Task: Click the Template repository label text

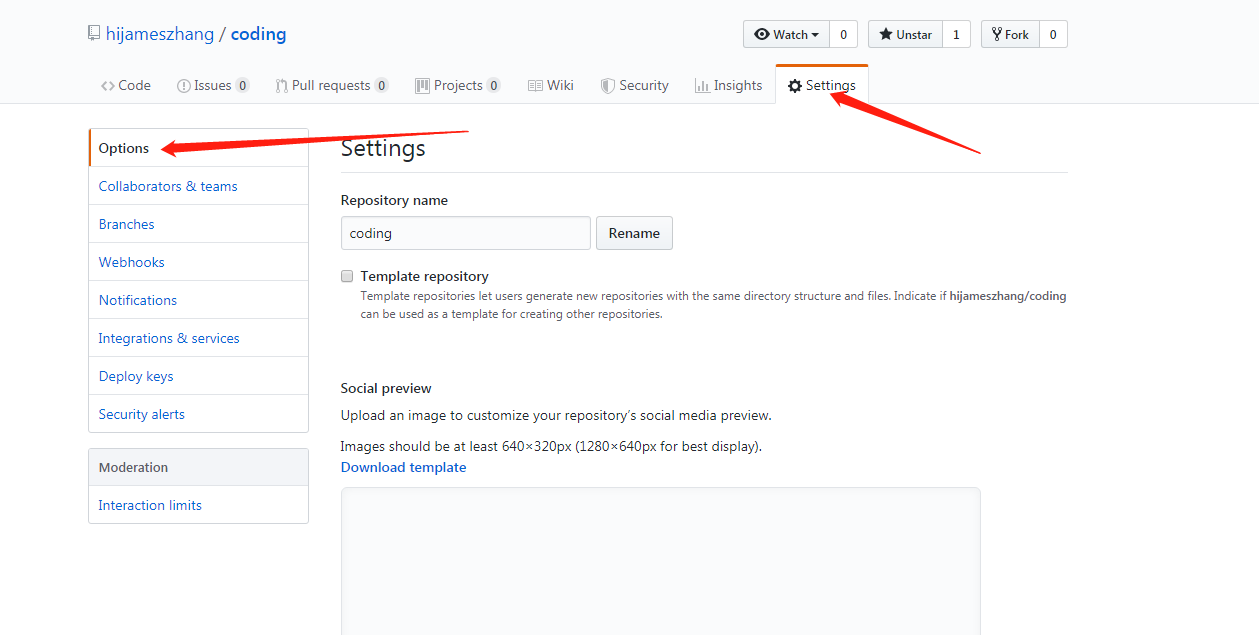Action: click(x=425, y=276)
